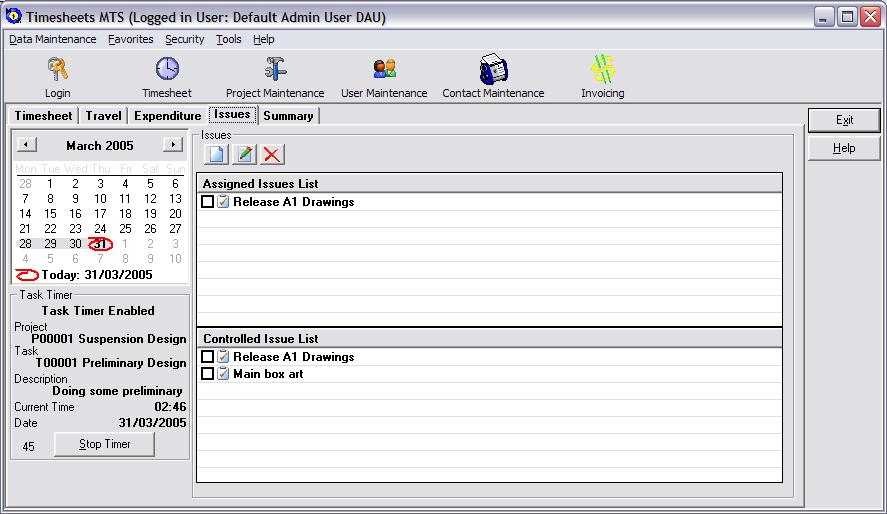887x514 pixels.
Task: Switch to the Travel tab
Action: click(104, 115)
